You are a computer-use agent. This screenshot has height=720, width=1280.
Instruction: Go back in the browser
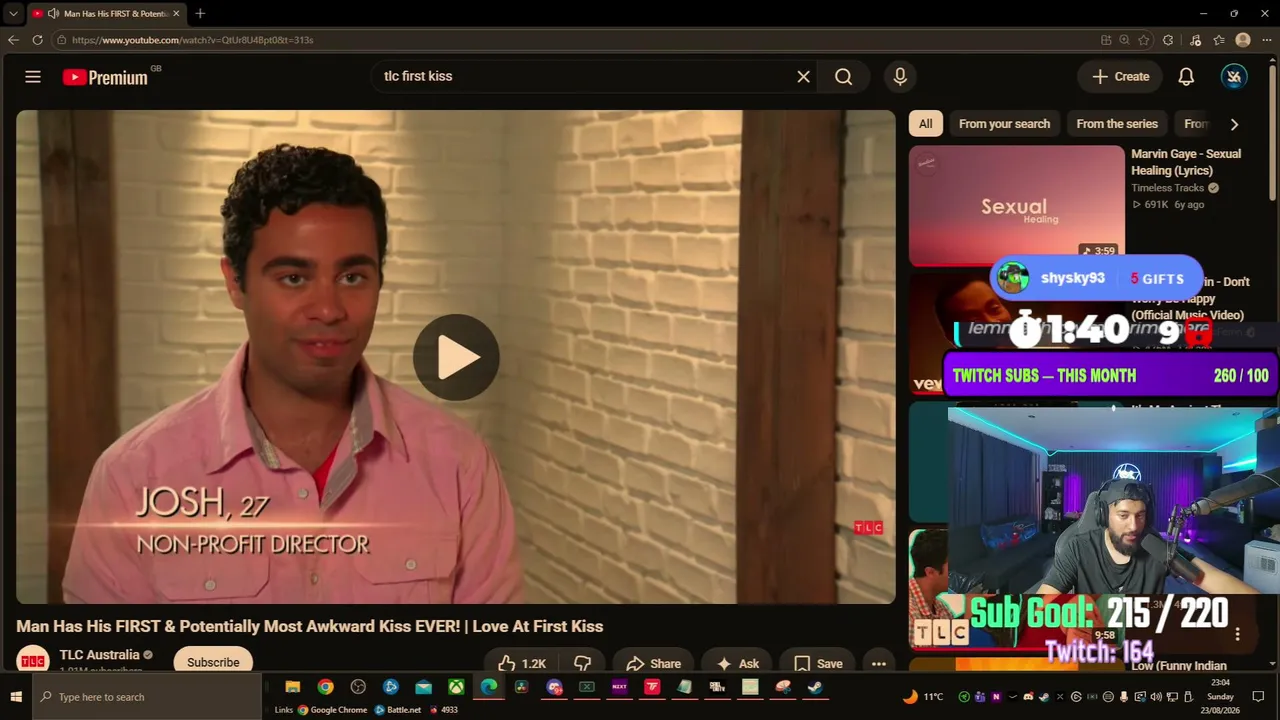[x=13, y=40]
